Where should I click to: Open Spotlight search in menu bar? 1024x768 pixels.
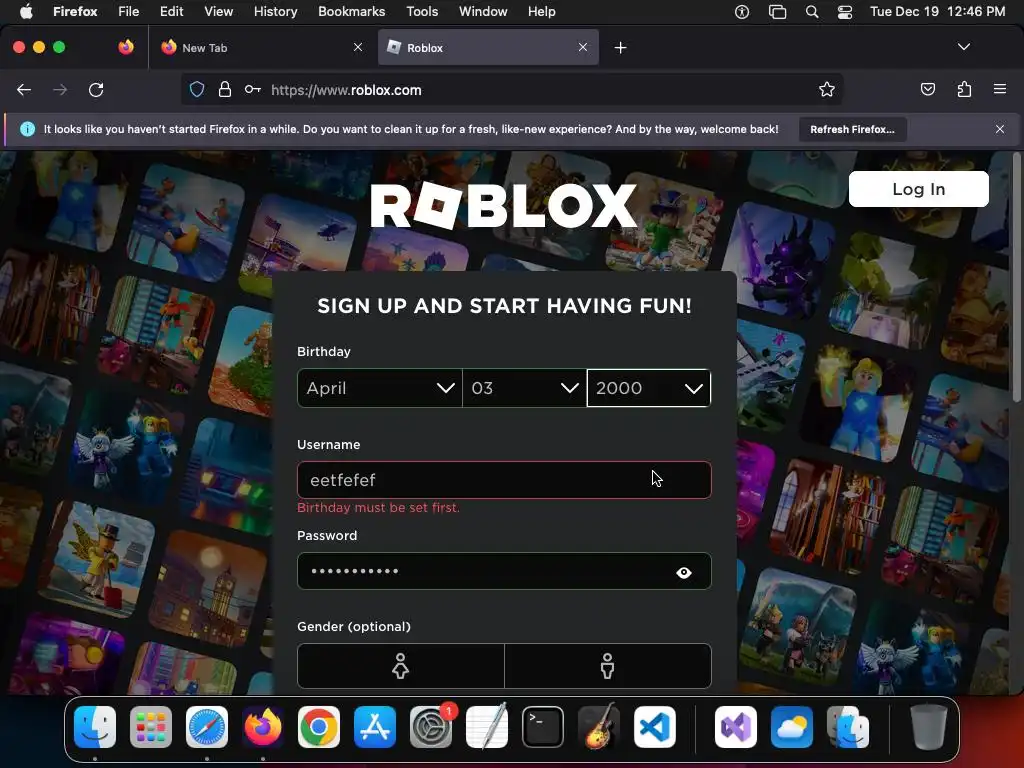coord(812,12)
